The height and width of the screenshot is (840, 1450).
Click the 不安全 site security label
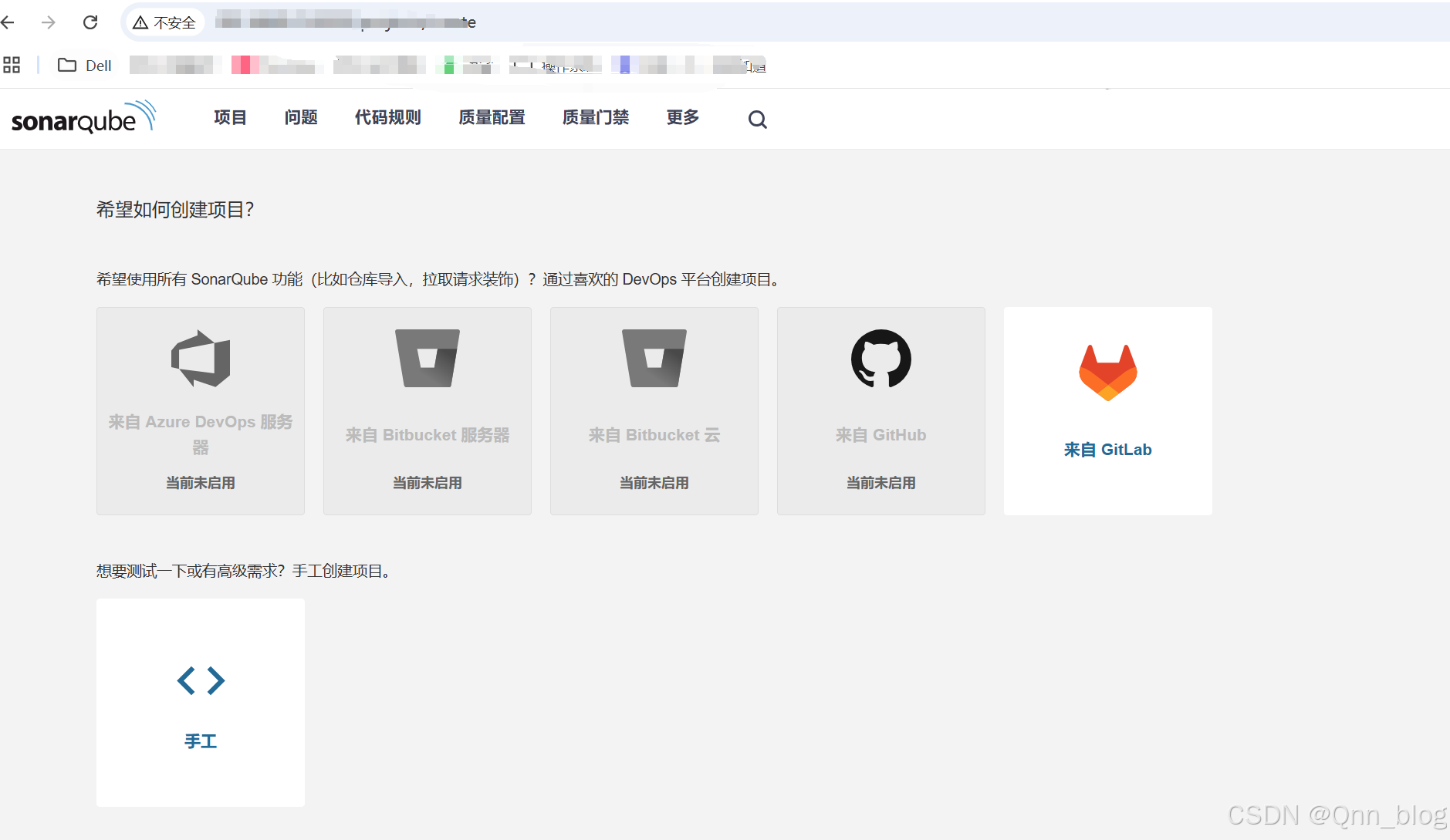point(166,22)
